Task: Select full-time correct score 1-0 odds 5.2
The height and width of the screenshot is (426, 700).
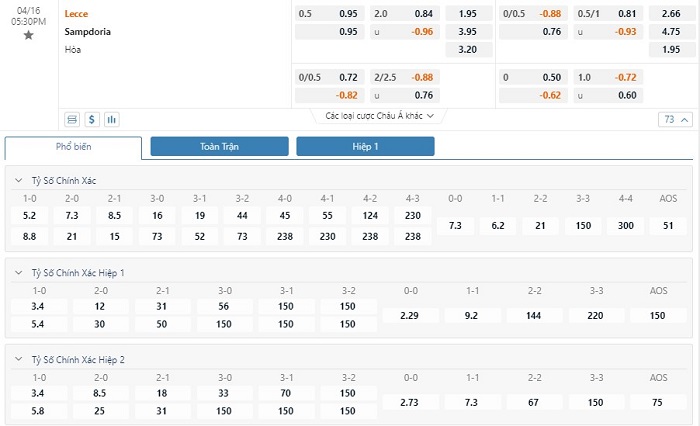Action: coord(29,216)
